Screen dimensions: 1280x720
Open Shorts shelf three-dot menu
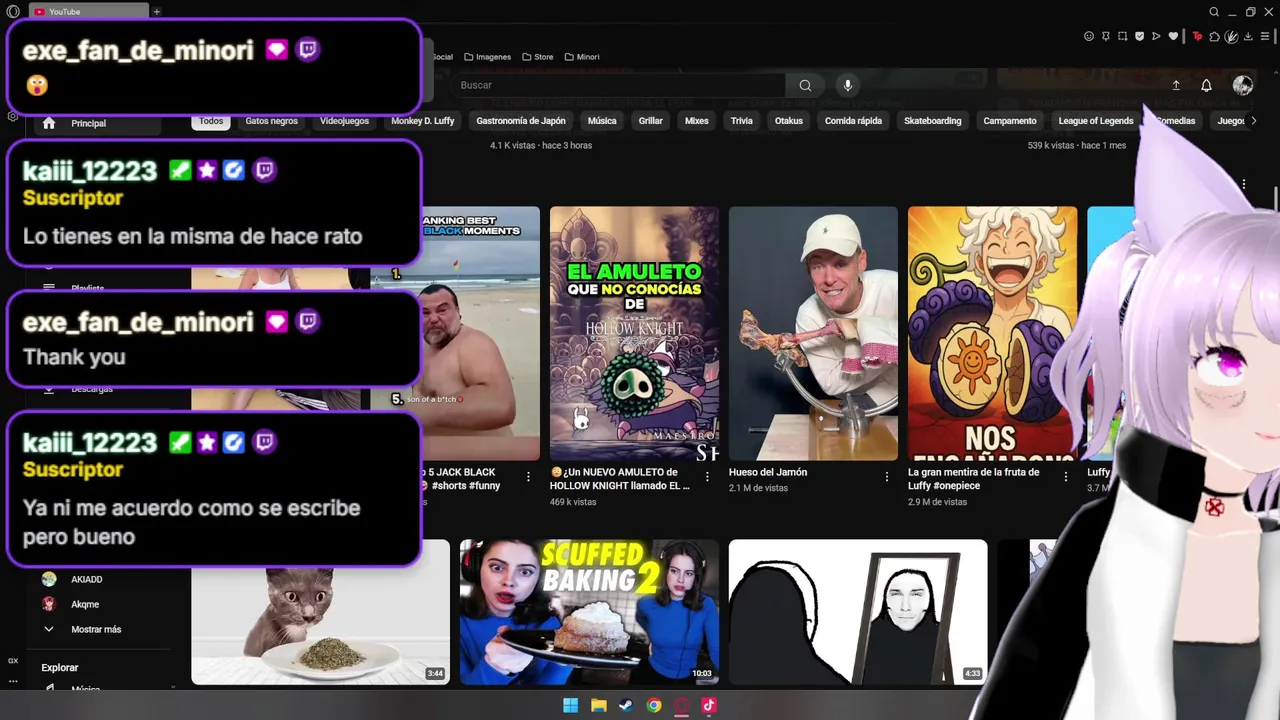[x=1244, y=184]
